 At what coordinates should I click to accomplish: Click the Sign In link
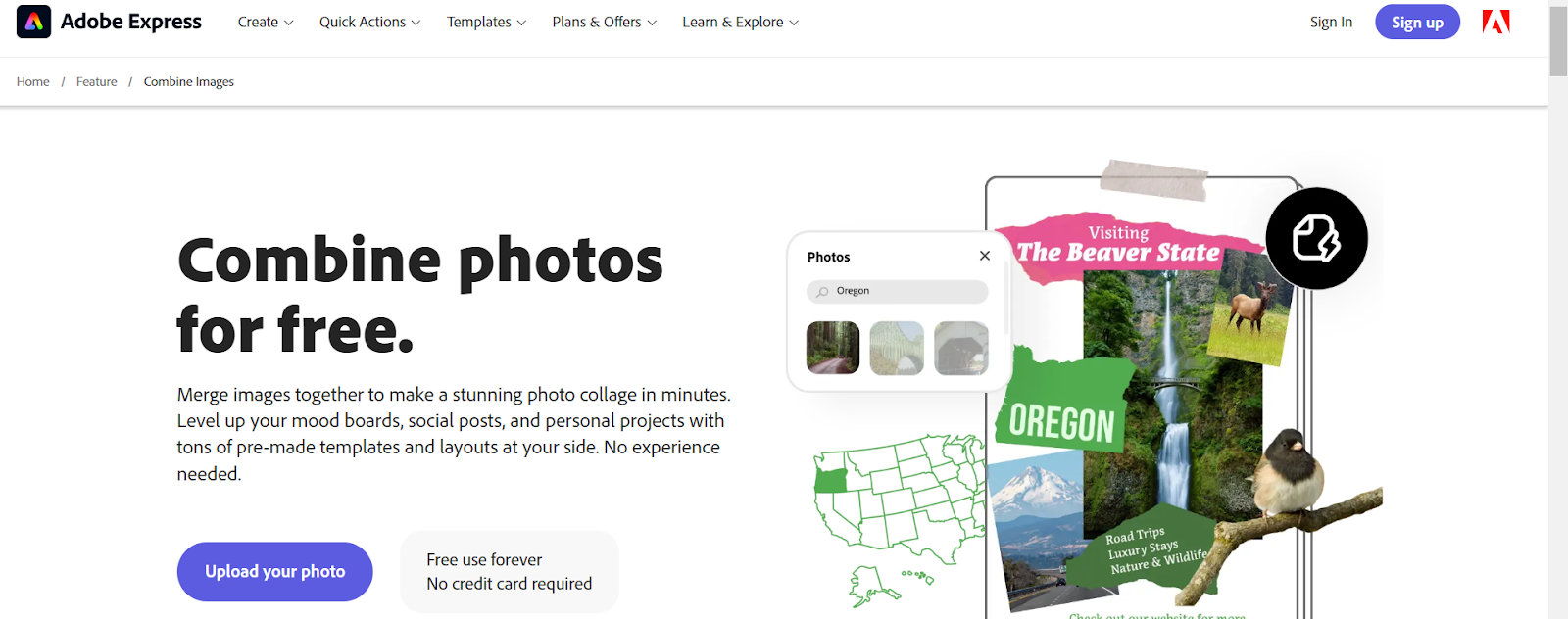point(1331,22)
